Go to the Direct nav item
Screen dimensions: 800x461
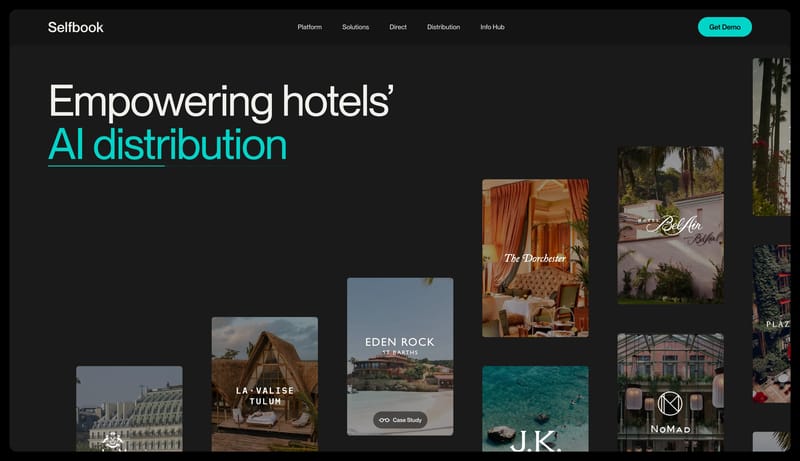pyautogui.click(x=398, y=27)
